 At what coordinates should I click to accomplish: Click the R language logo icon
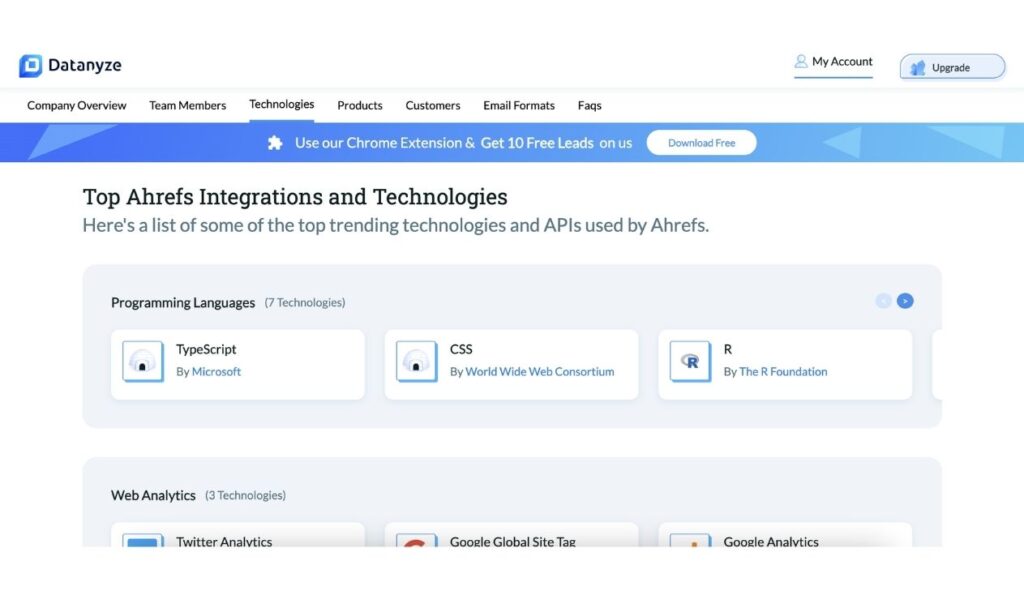click(690, 361)
